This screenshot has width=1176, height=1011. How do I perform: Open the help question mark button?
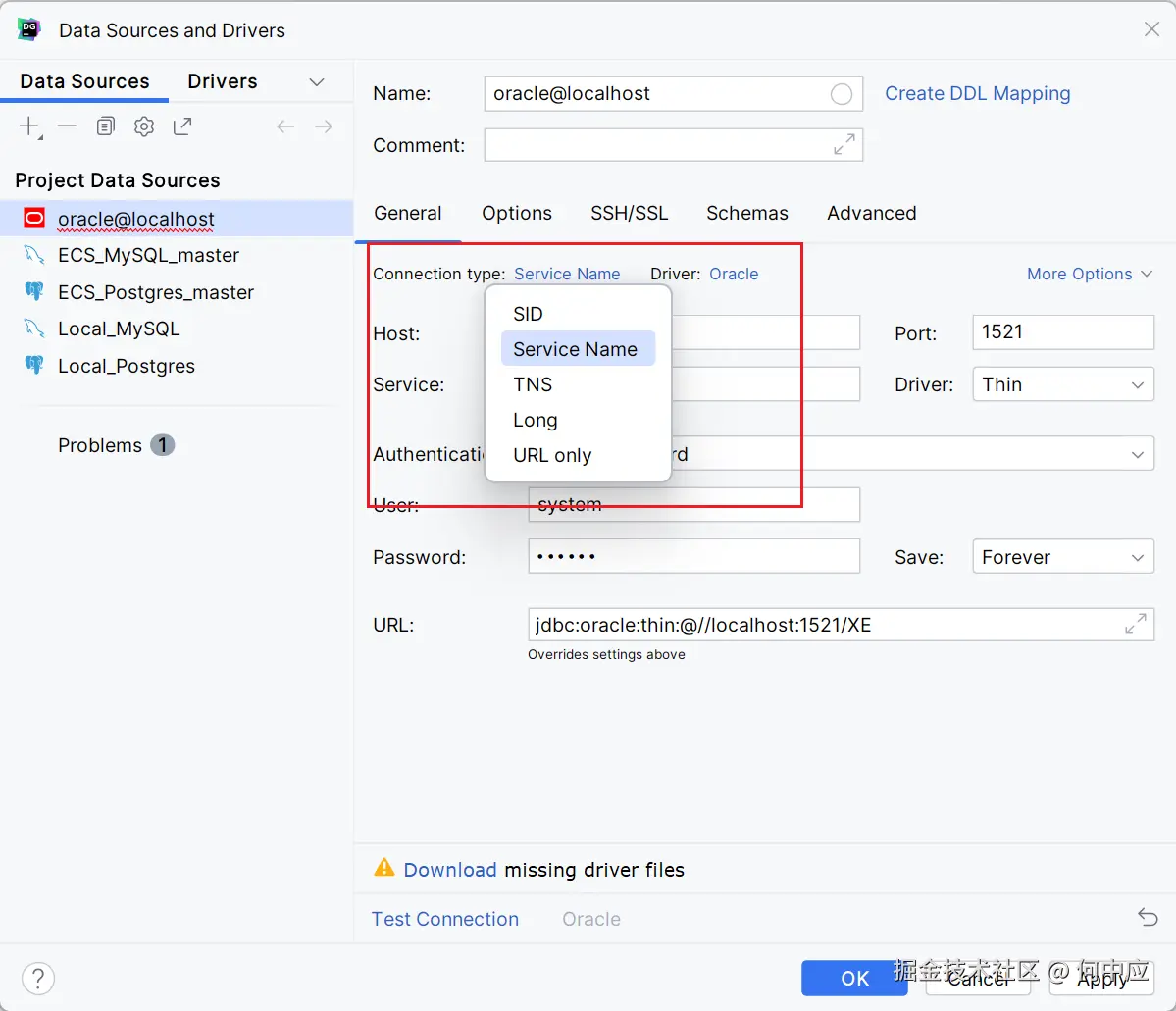coord(38,978)
